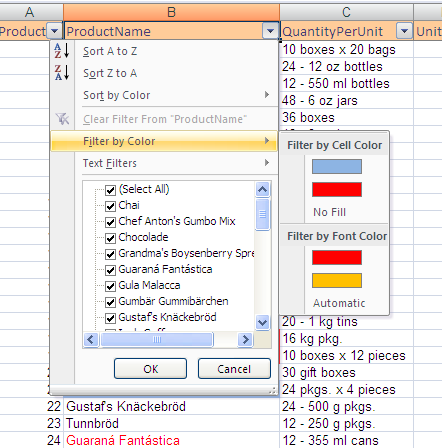Click the Clear Filter funnel icon

[62, 119]
